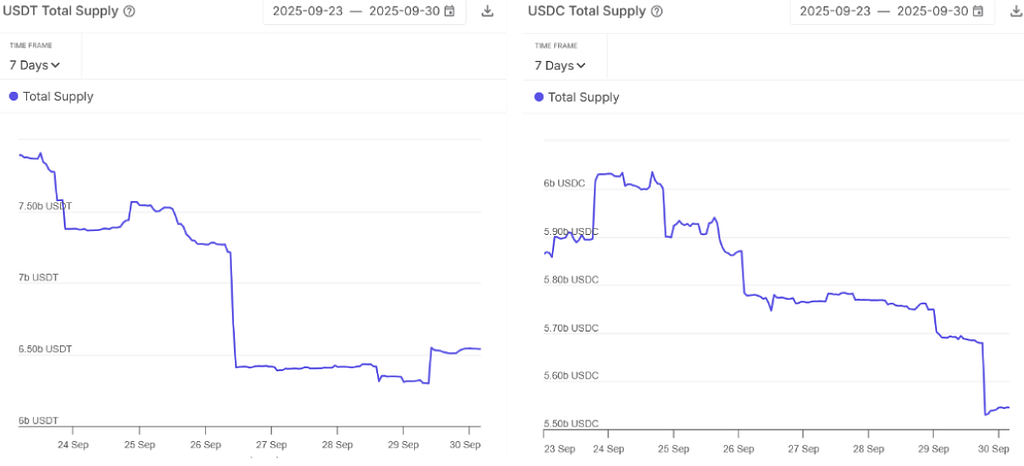This screenshot has height=466, width=1024.
Task: Select the 2025-09-23 start date for USDT
Action: click(308, 11)
